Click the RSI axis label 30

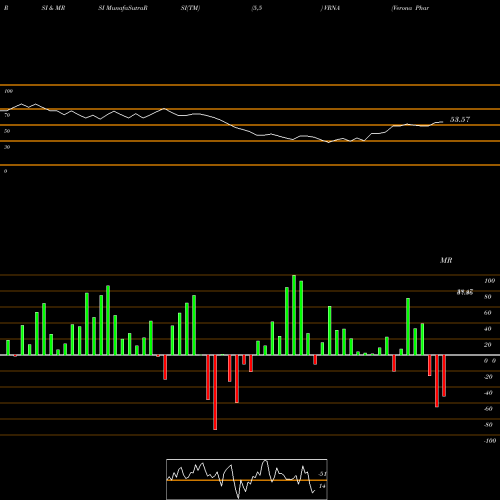[x=7, y=147]
